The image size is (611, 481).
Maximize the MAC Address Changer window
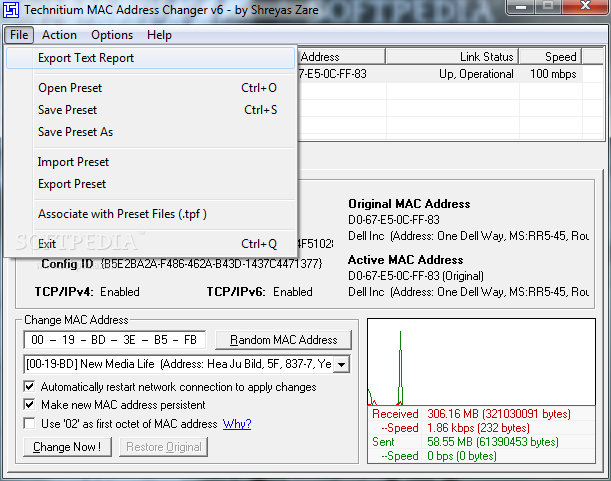(x=549, y=7)
